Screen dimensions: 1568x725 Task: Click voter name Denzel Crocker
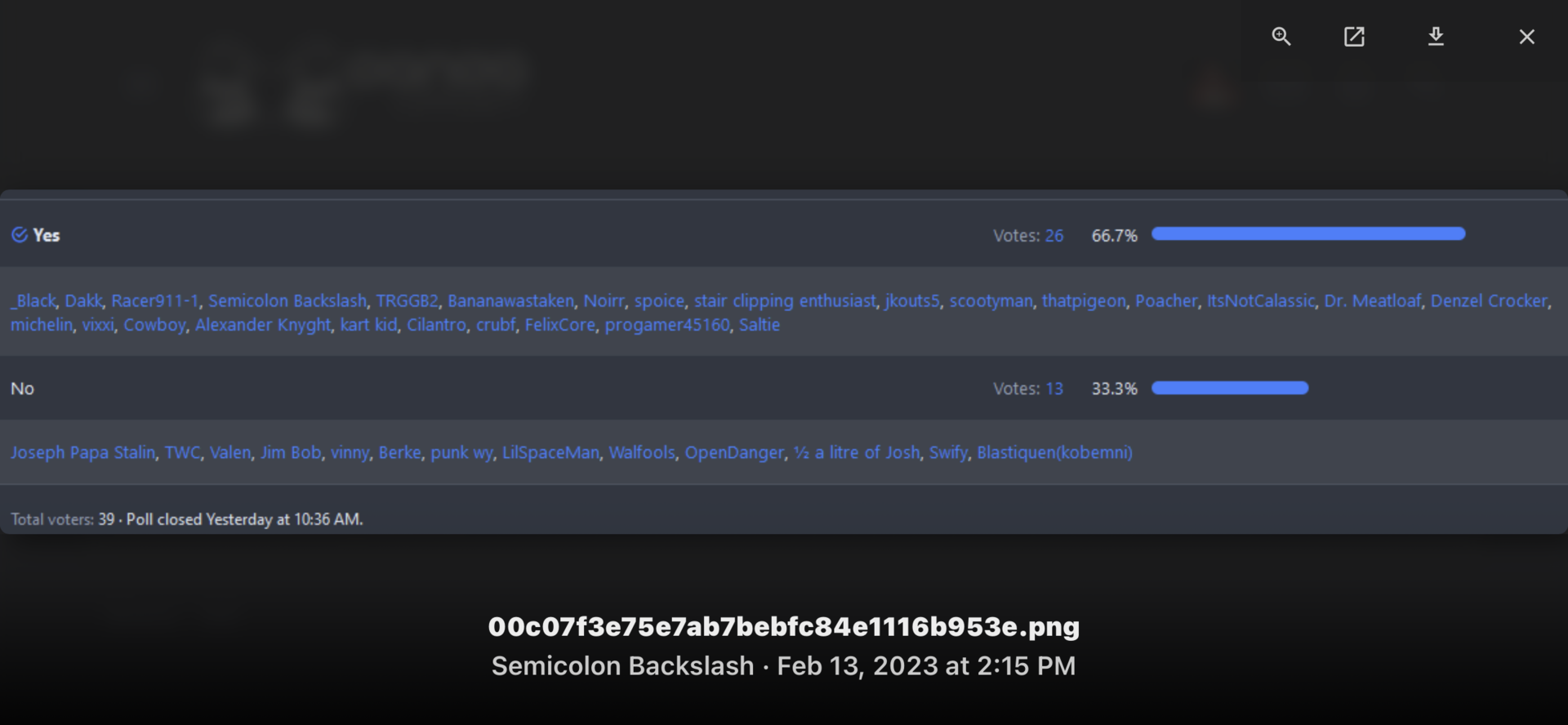(1488, 301)
